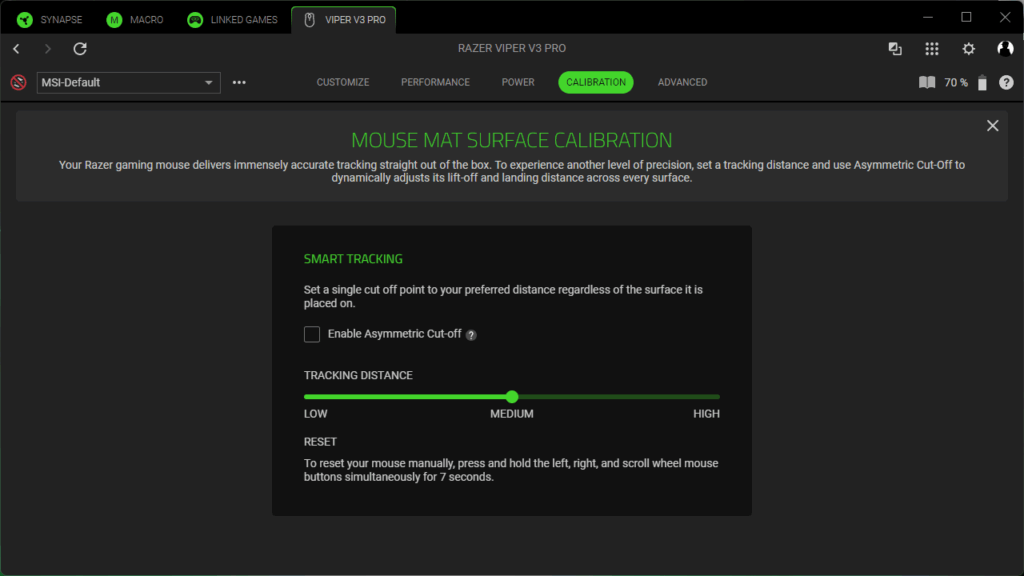Close the Mouse Mat Surface Calibration banner
This screenshot has height=576, width=1024.
pyautogui.click(x=992, y=126)
